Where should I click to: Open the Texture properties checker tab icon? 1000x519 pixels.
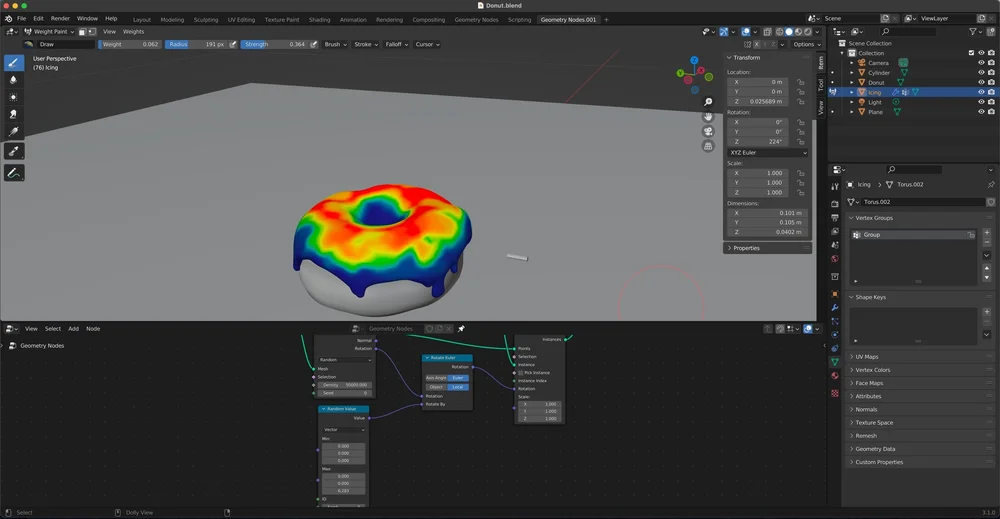pyautogui.click(x=835, y=393)
